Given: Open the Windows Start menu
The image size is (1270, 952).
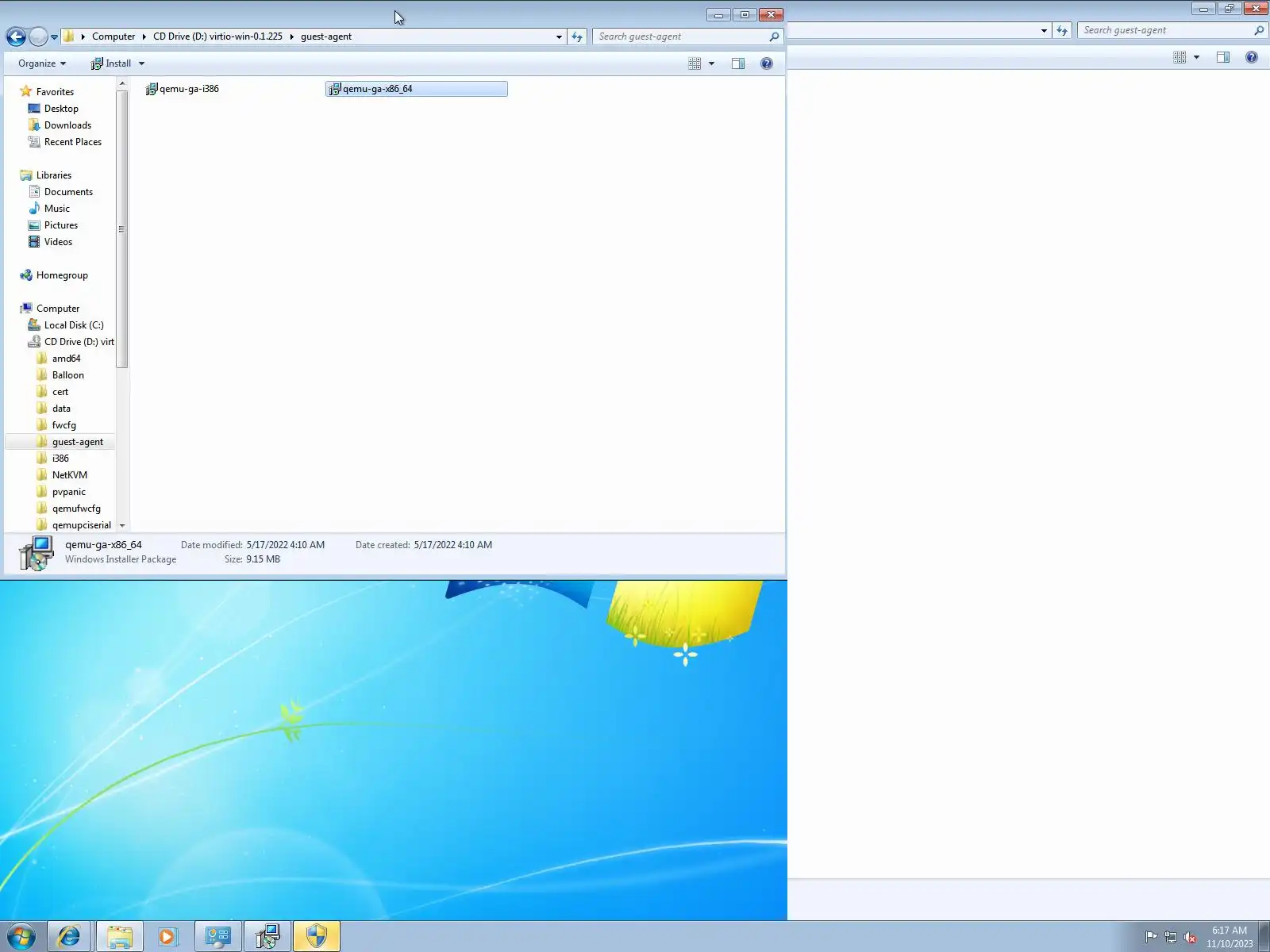Looking at the screenshot, I should coord(21,937).
